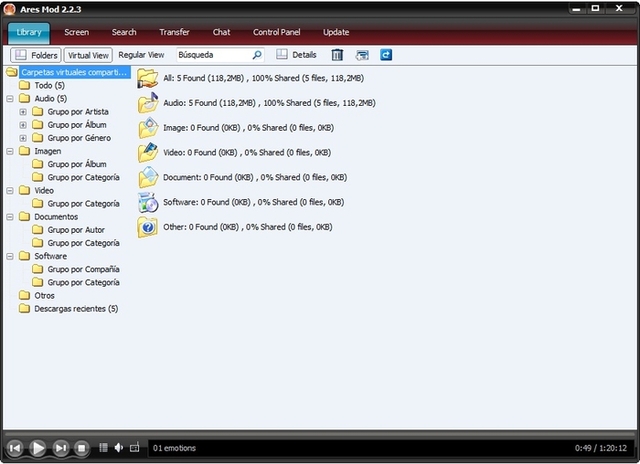This screenshot has height=464, width=640.
Task: Collapse the Documentos tree node
Action: pos(10,217)
